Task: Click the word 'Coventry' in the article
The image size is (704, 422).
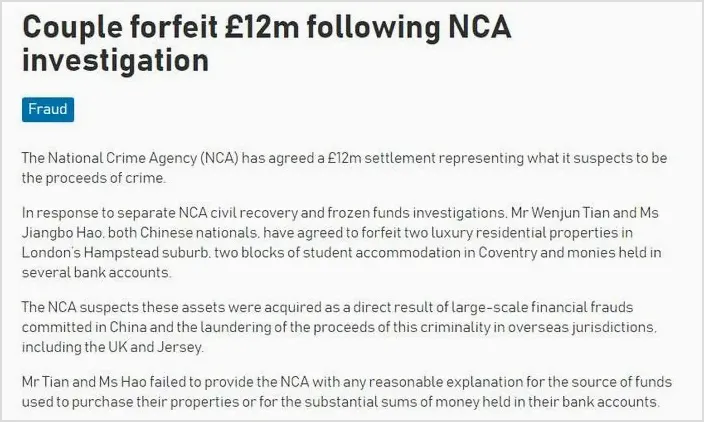Action: click(507, 252)
